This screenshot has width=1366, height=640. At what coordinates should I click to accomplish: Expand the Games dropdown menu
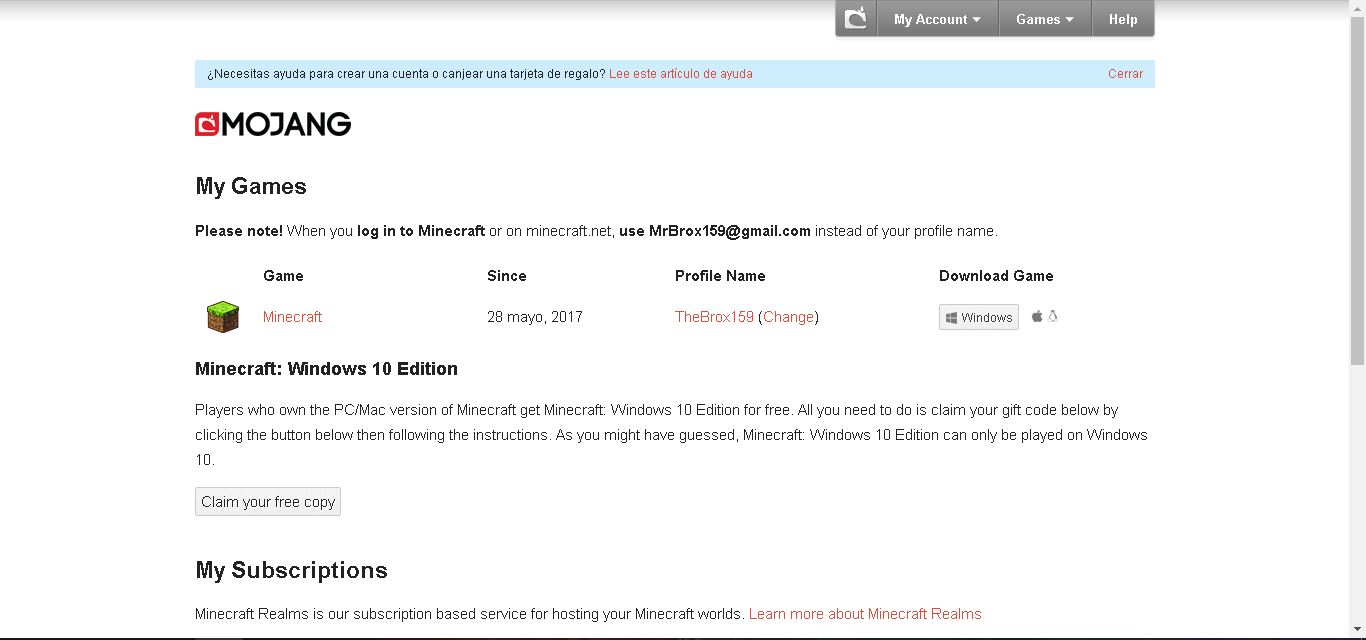tap(1045, 19)
